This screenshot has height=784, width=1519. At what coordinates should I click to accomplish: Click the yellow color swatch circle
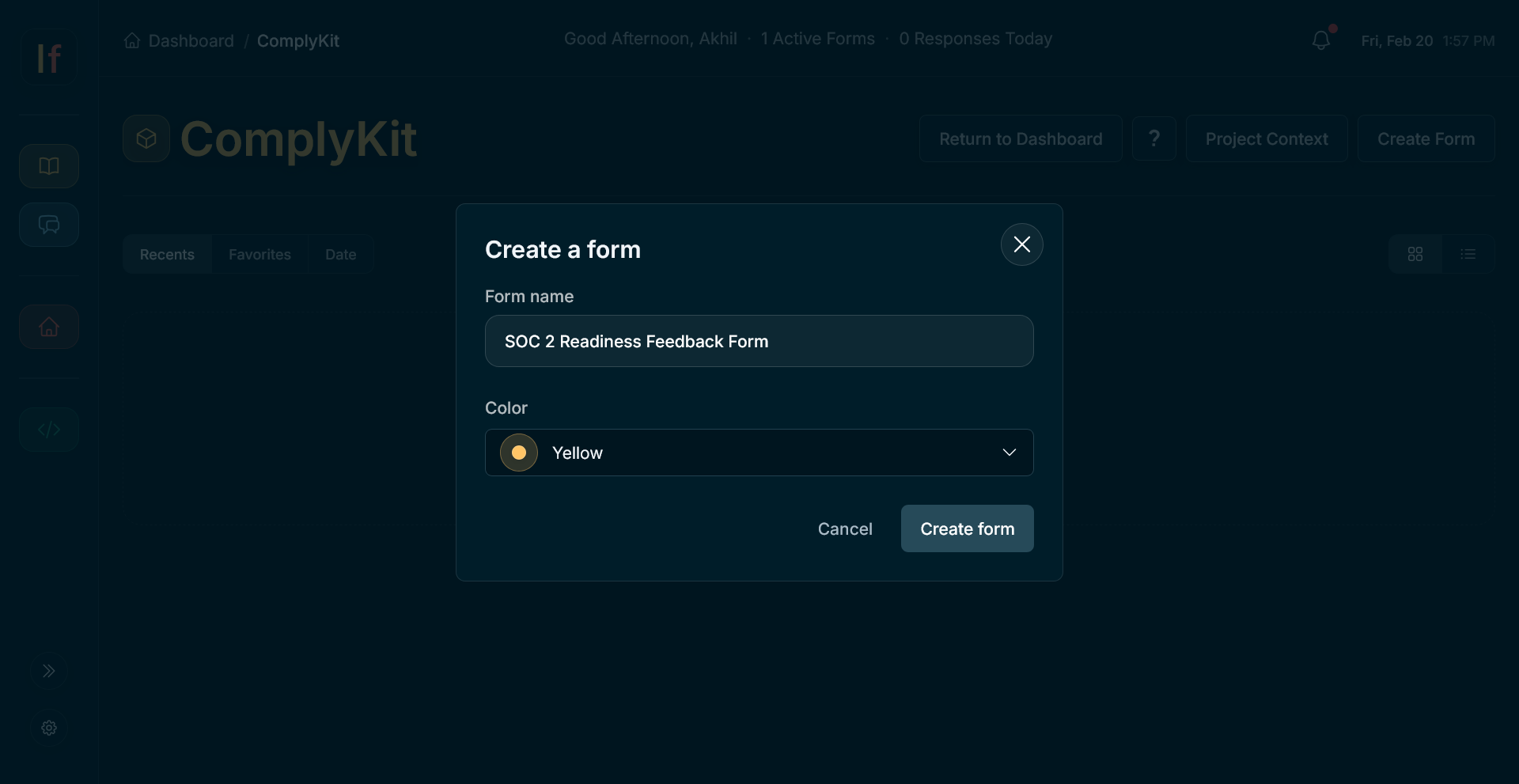(x=518, y=453)
